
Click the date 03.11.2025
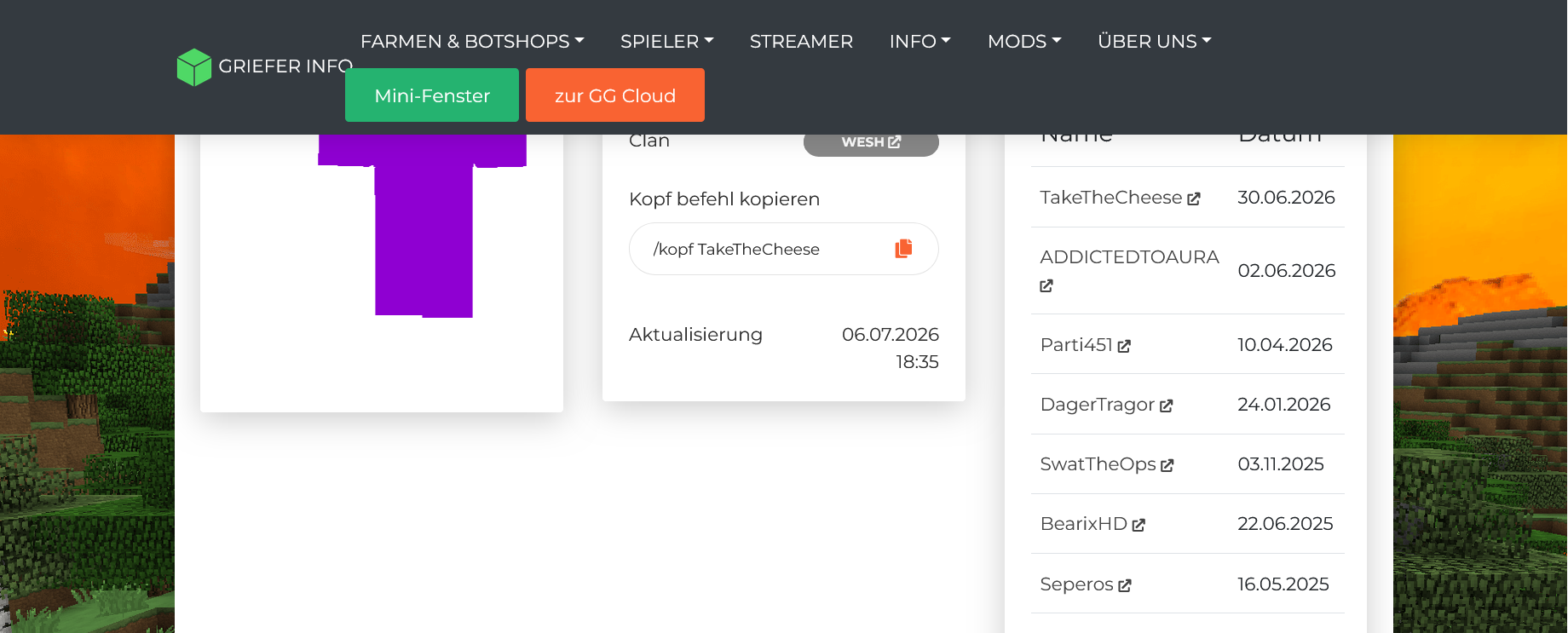(x=1281, y=464)
